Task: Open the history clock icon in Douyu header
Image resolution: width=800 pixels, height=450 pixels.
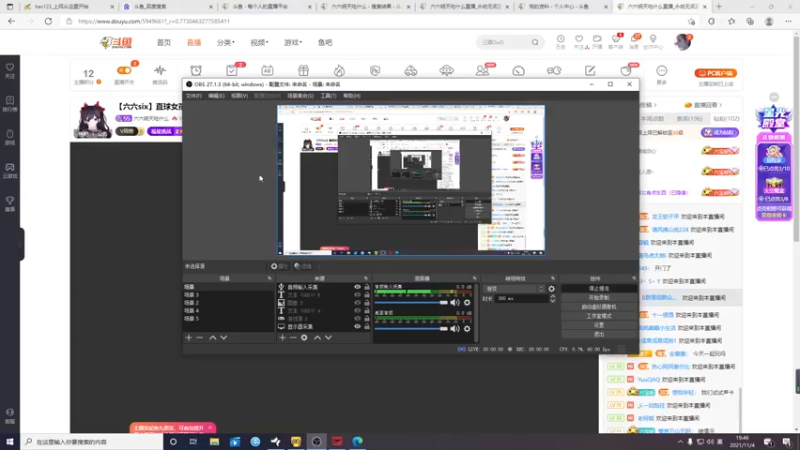Action: [561, 39]
